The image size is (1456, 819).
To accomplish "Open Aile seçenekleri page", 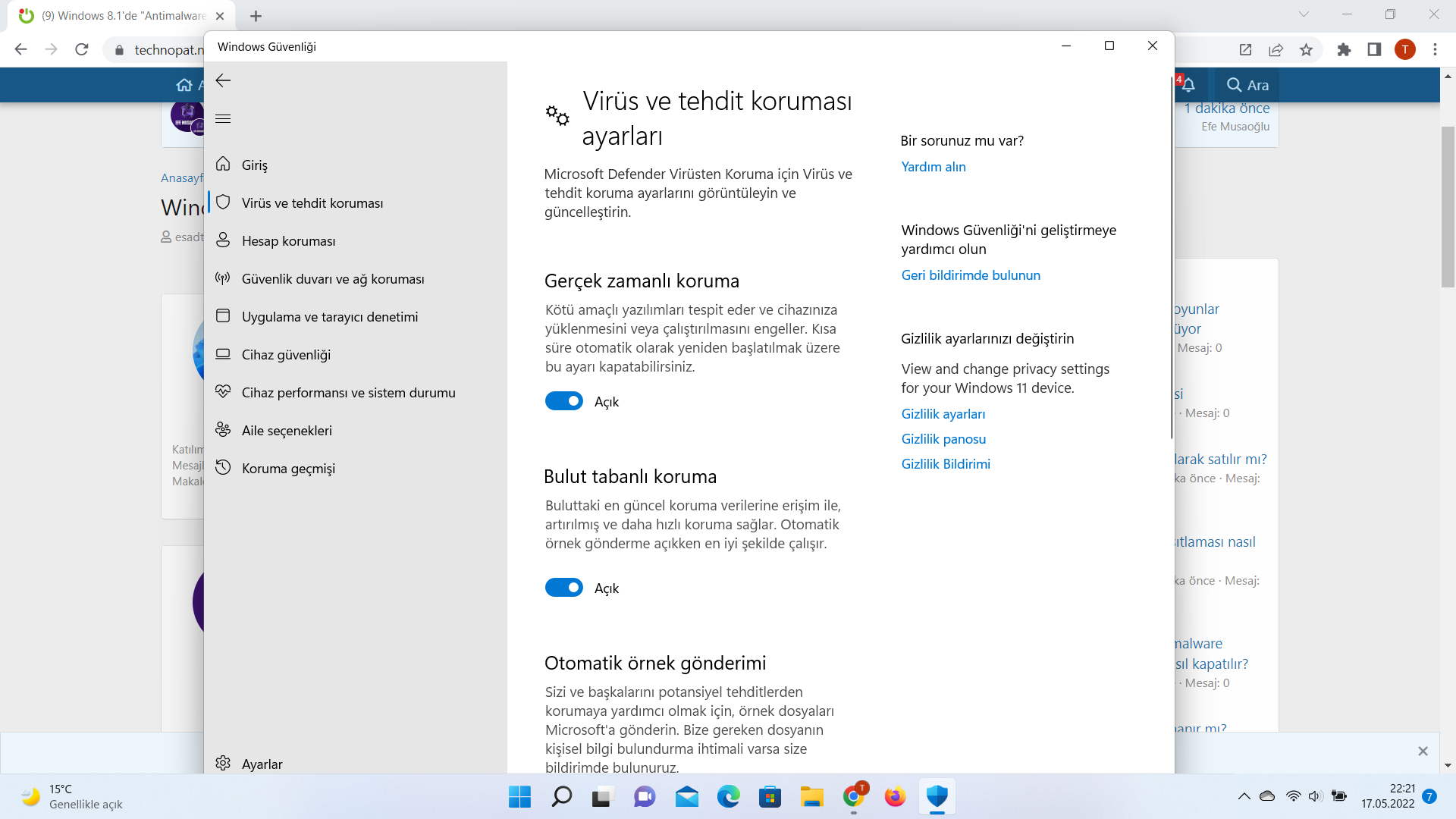I will click(x=287, y=431).
